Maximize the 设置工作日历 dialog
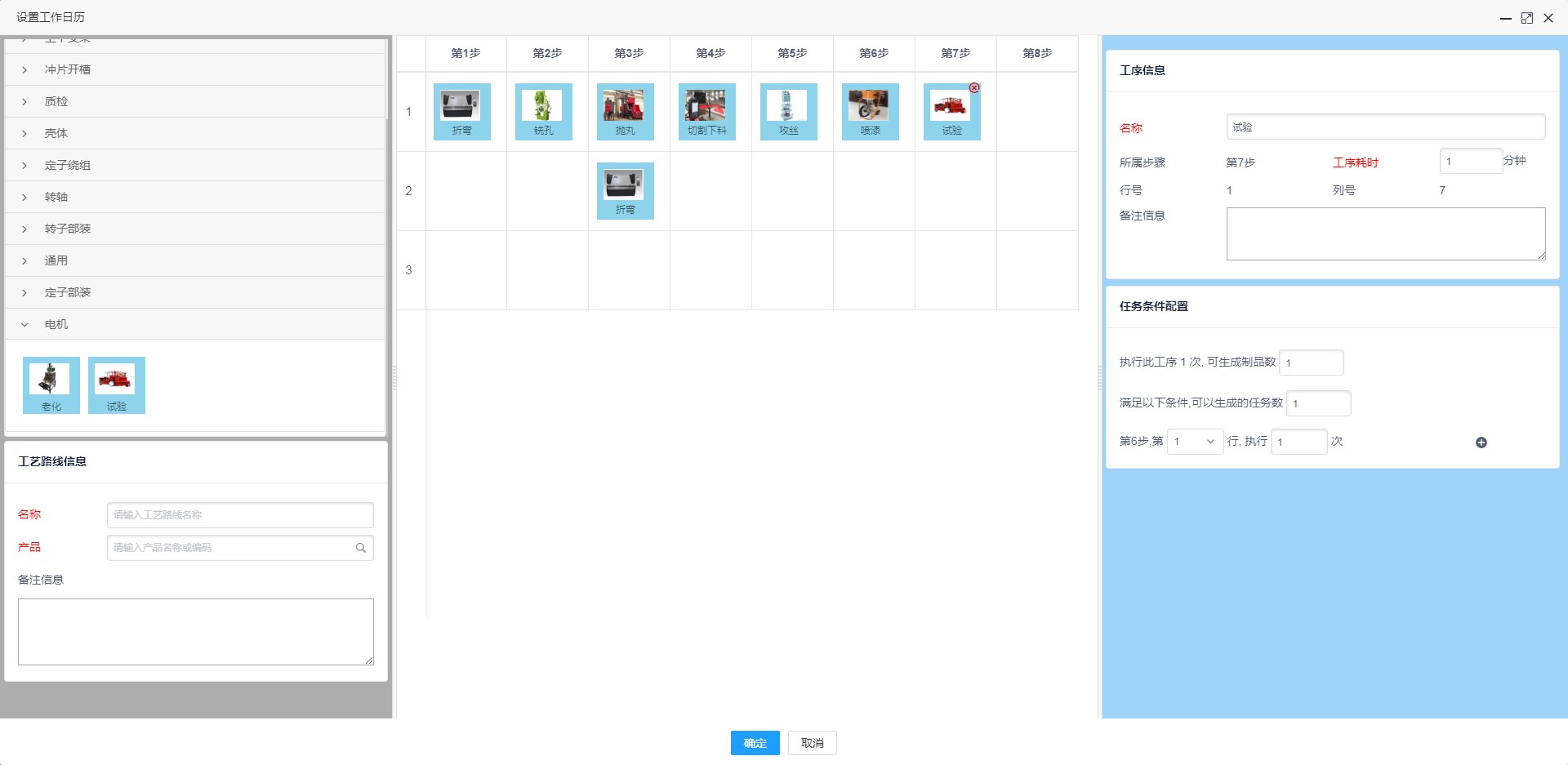 coord(1526,18)
